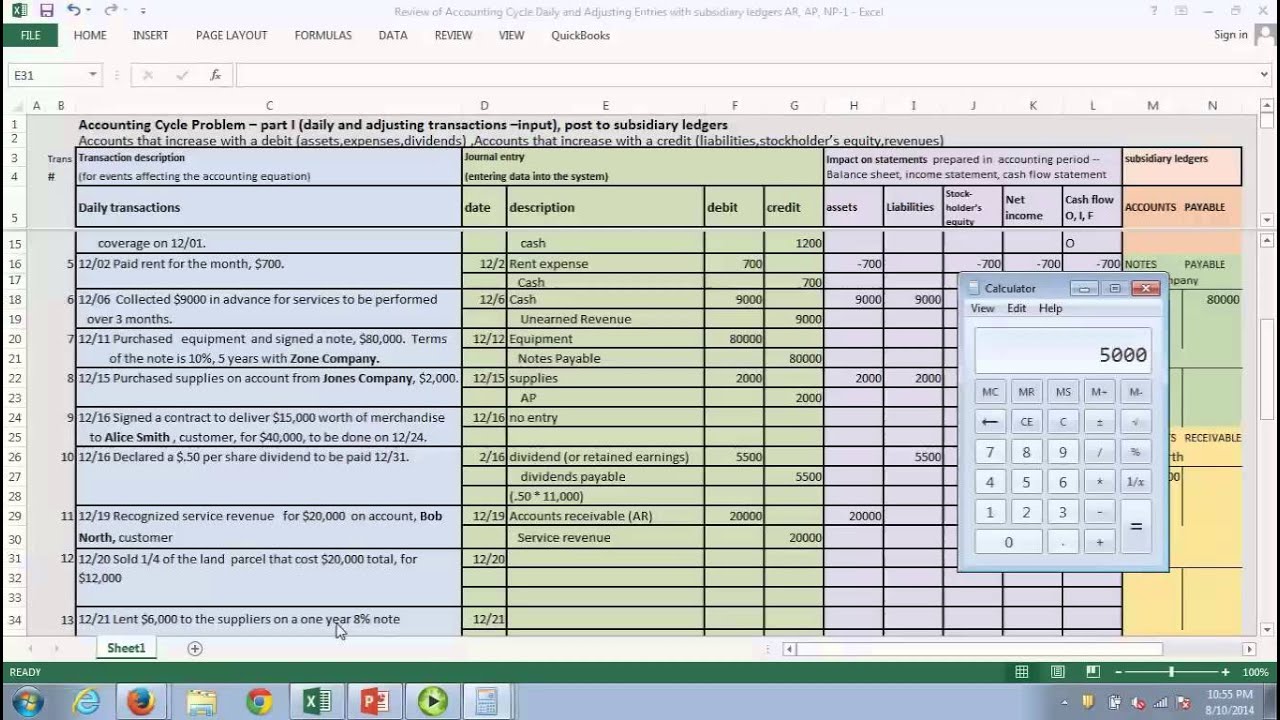Switch to the HOME ribbon tab
The image size is (1280, 720).
click(90, 35)
